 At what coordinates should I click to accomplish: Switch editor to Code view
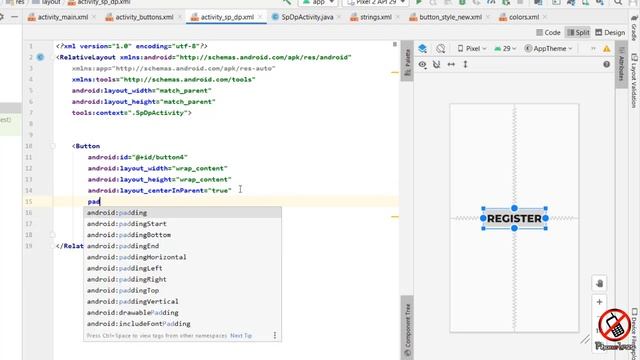click(x=548, y=32)
